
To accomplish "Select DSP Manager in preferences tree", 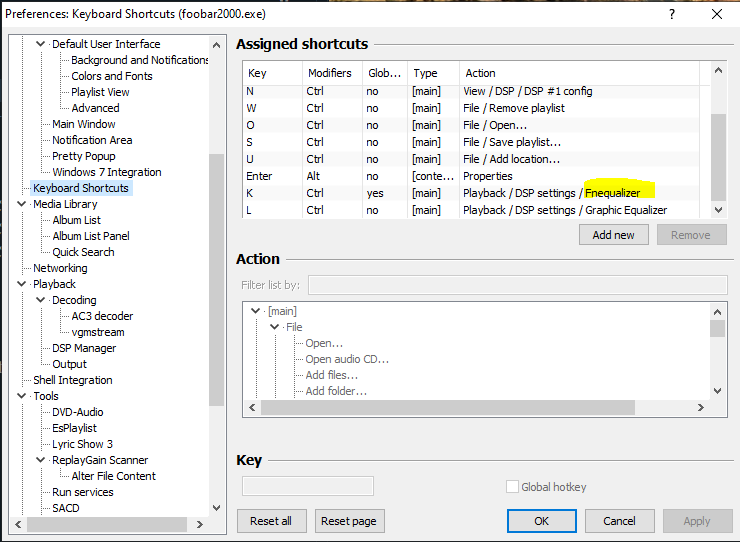I will (x=84, y=348).
